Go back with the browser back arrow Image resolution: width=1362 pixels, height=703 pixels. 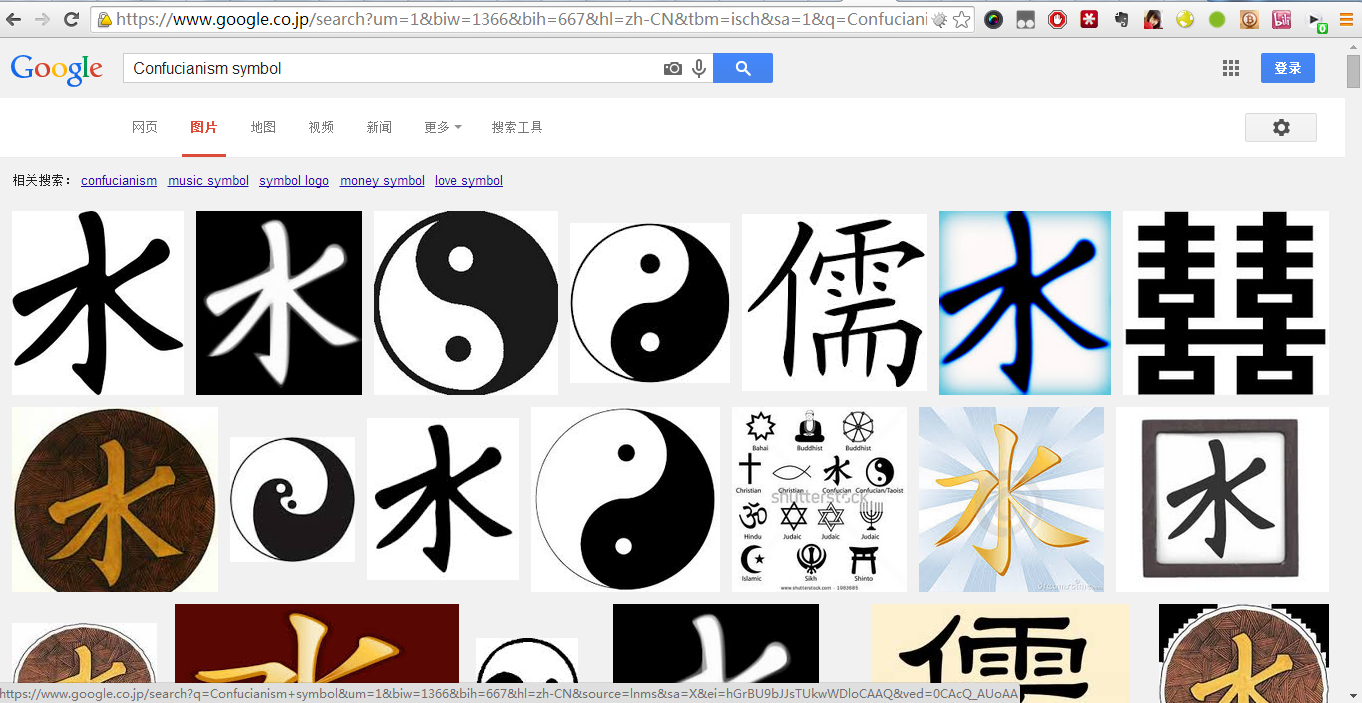(15, 19)
